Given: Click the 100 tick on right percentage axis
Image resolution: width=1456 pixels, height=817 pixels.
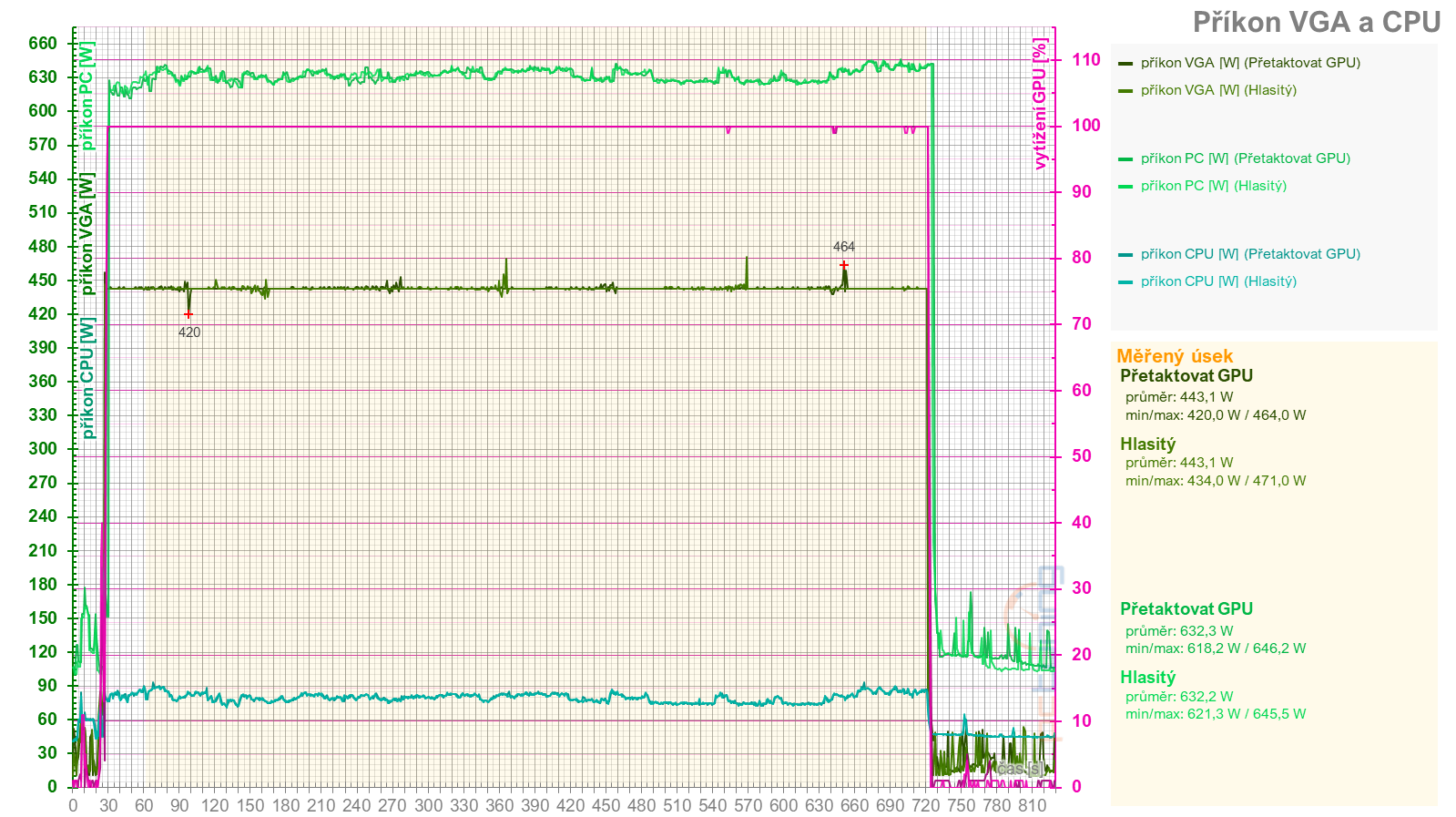Looking at the screenshot, I should tap(1086, 126).
